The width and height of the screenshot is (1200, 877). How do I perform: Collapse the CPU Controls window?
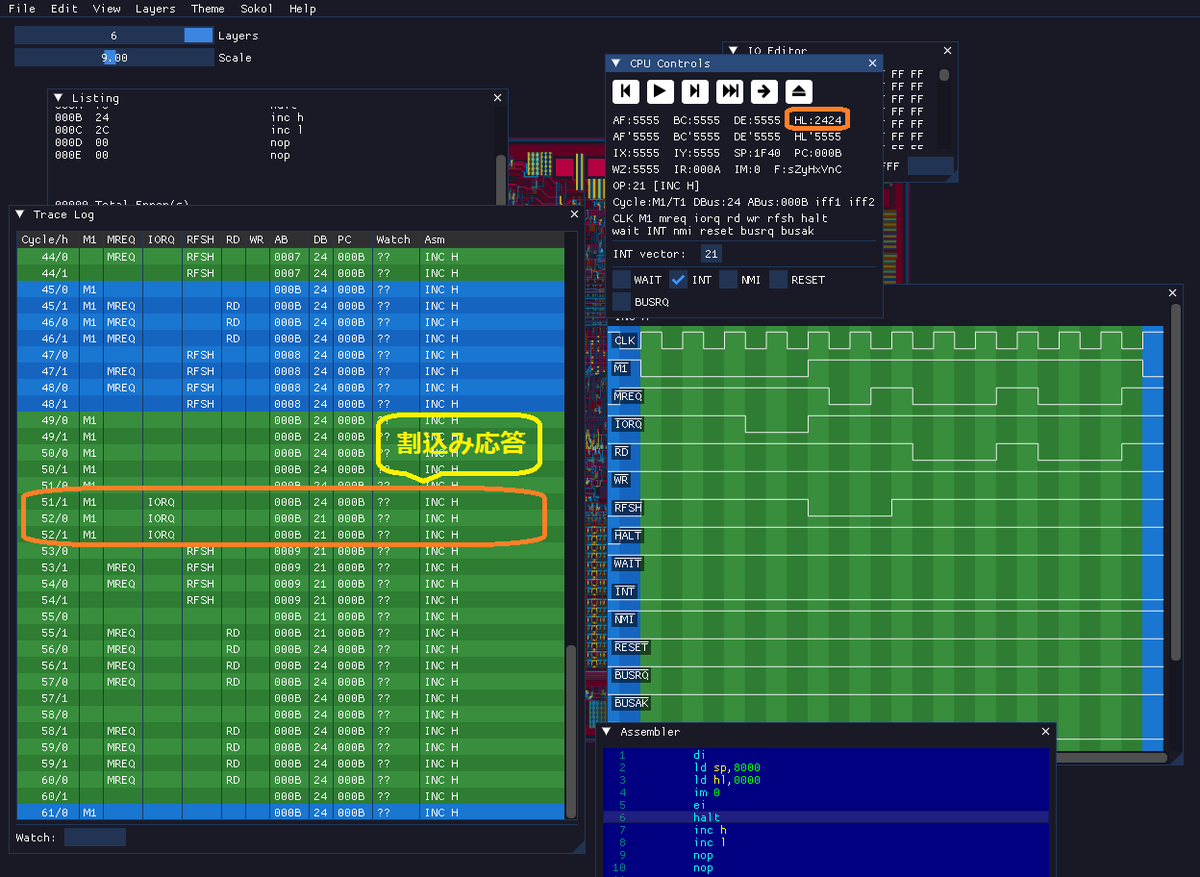(616, 63)
